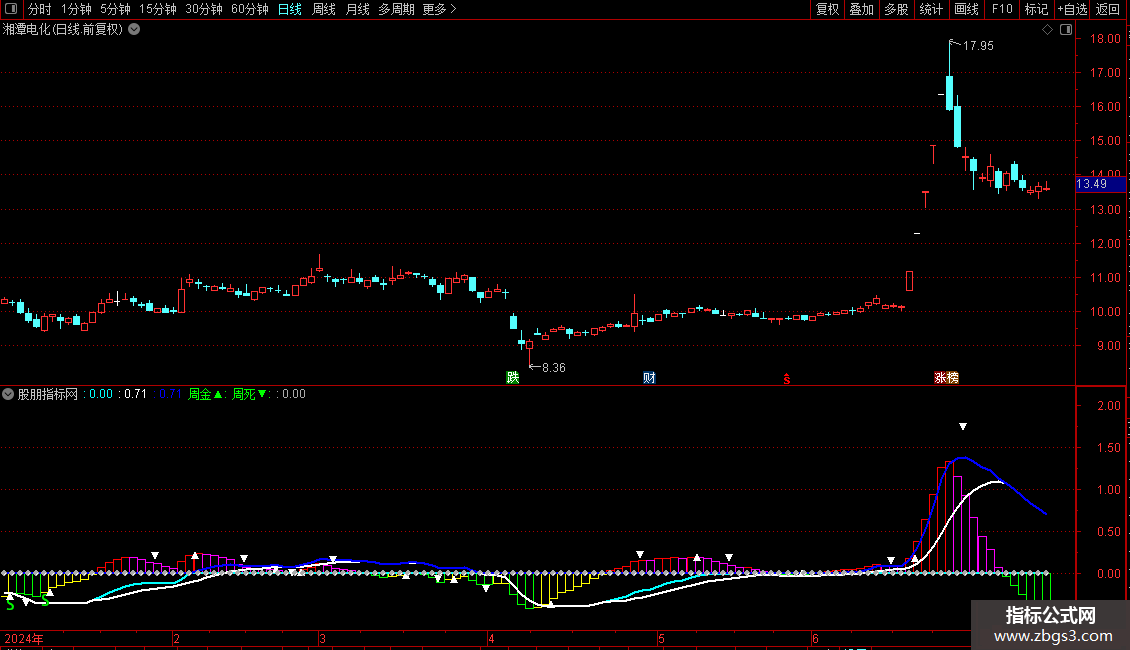Open the 多股 multi-stock view
The width and height of the screenshot is (1130, 650).
(896, 9)
